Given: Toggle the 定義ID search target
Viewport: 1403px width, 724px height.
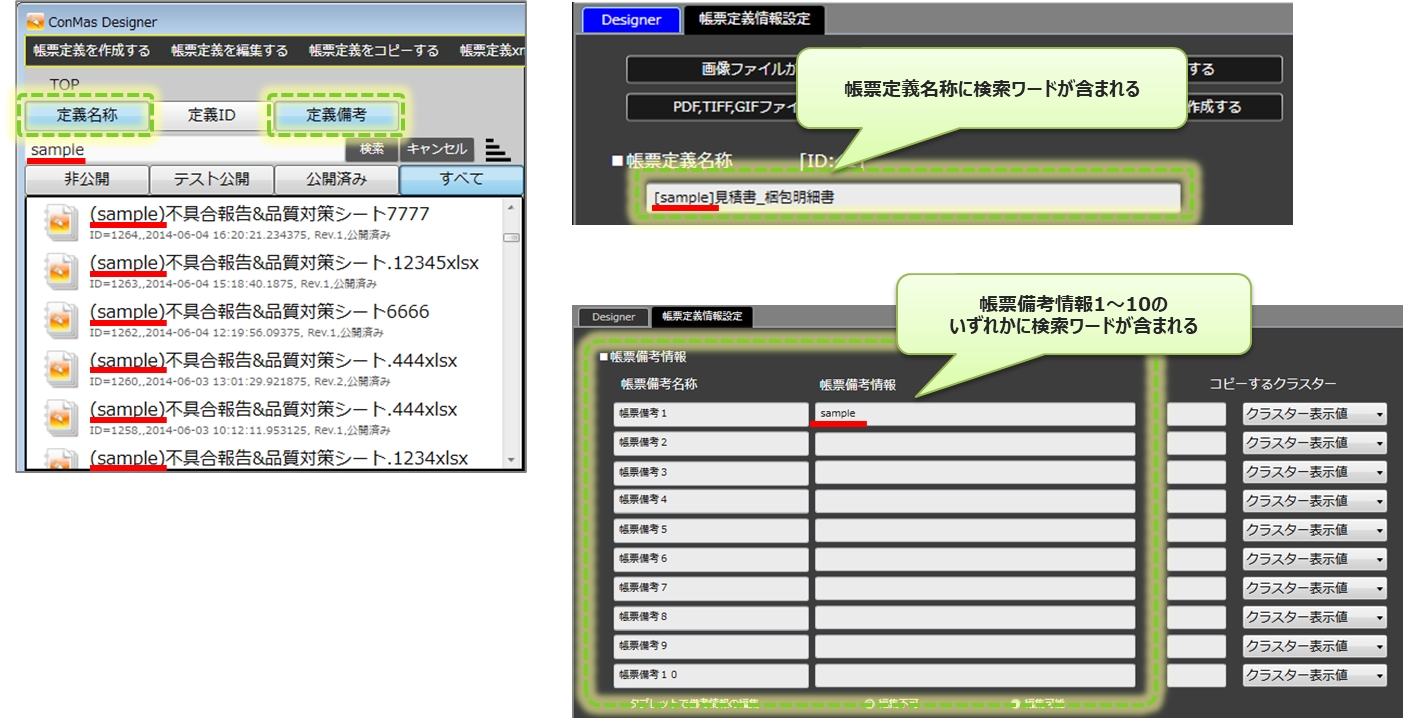Looking at the screenshot, I should pos(211,115).
